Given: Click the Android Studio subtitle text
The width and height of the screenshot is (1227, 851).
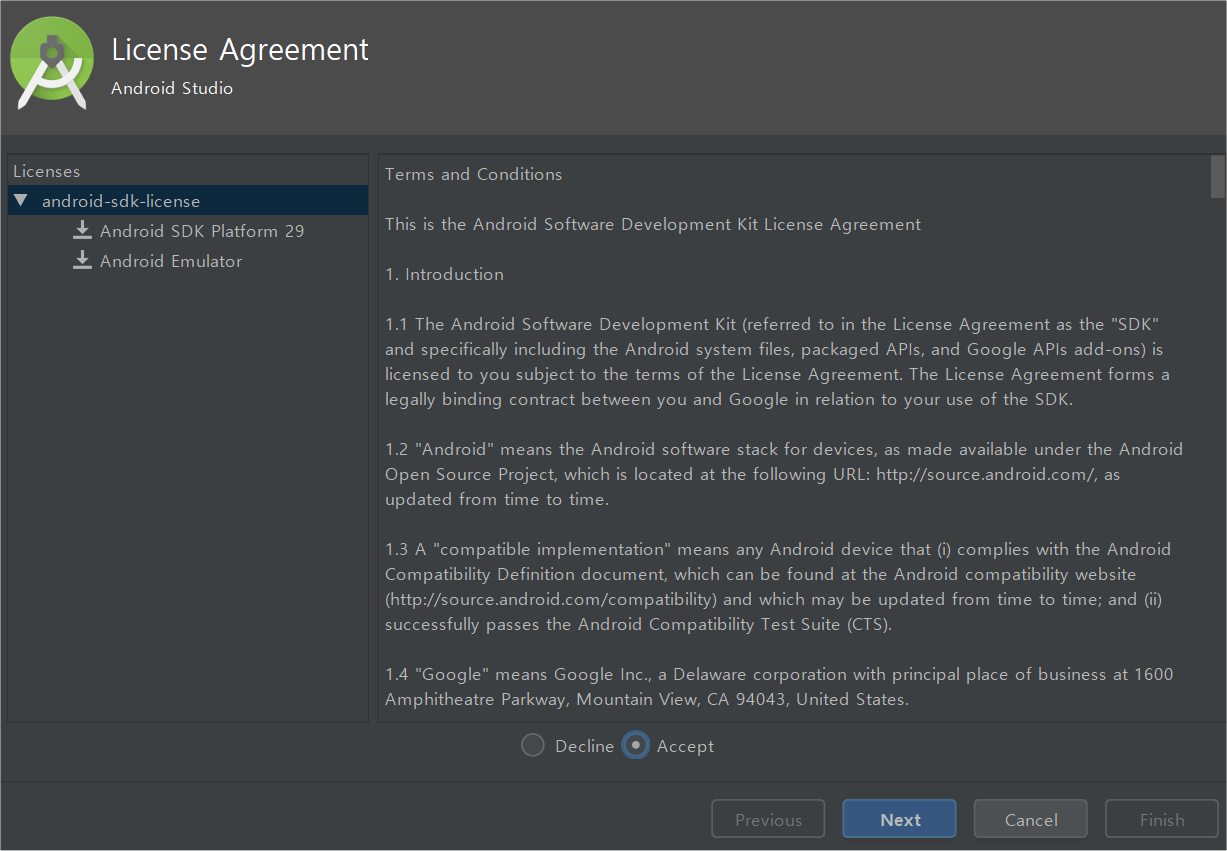Looking at the screenshot, I should [172, 88].
